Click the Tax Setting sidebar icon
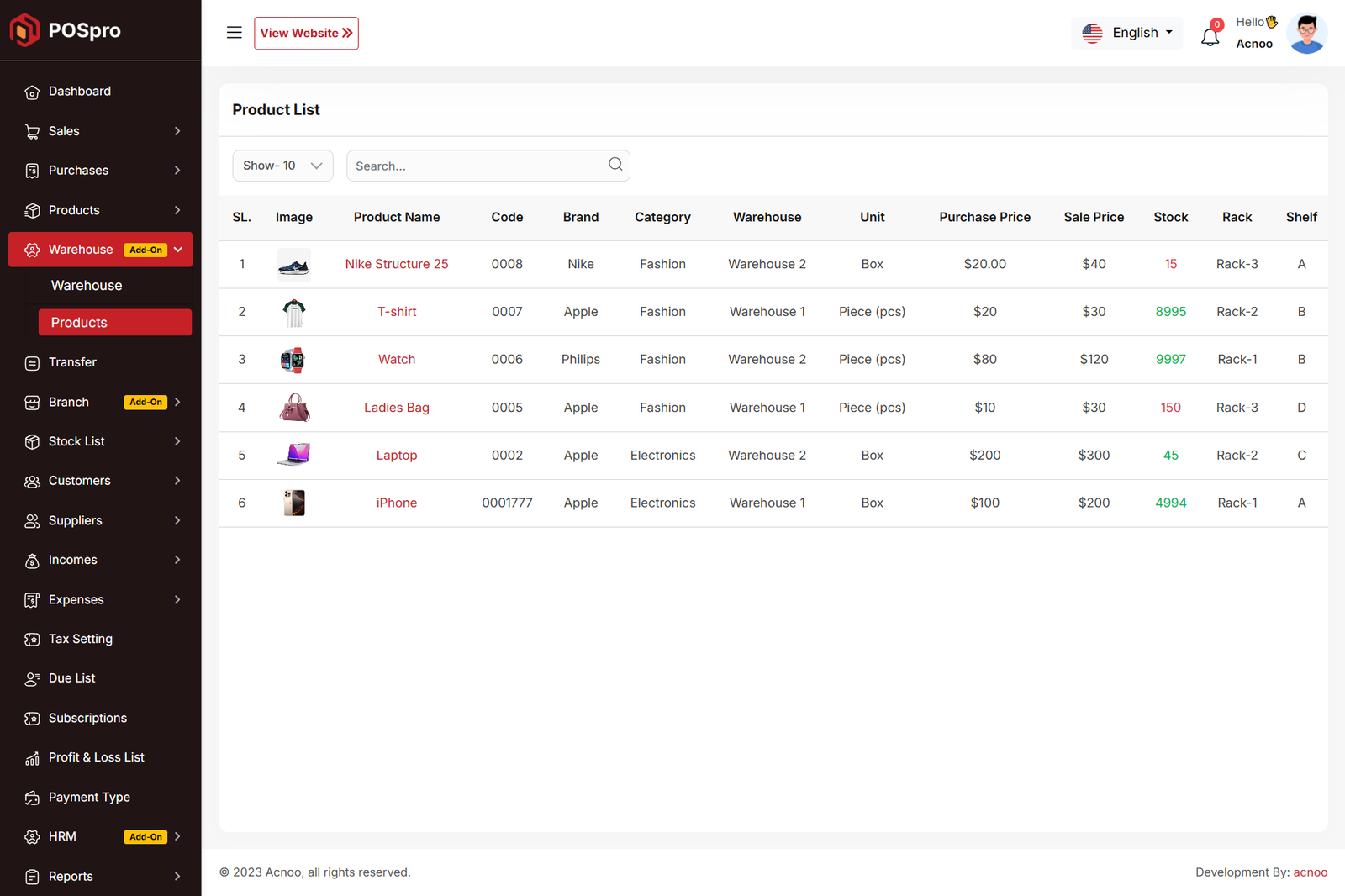Viewport: 1345px width, 896px height. click(32, 640)
